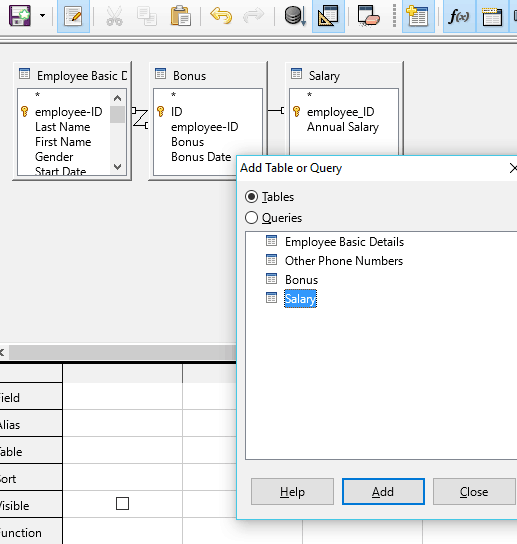Click first column Table cell

tap(122, 450)
